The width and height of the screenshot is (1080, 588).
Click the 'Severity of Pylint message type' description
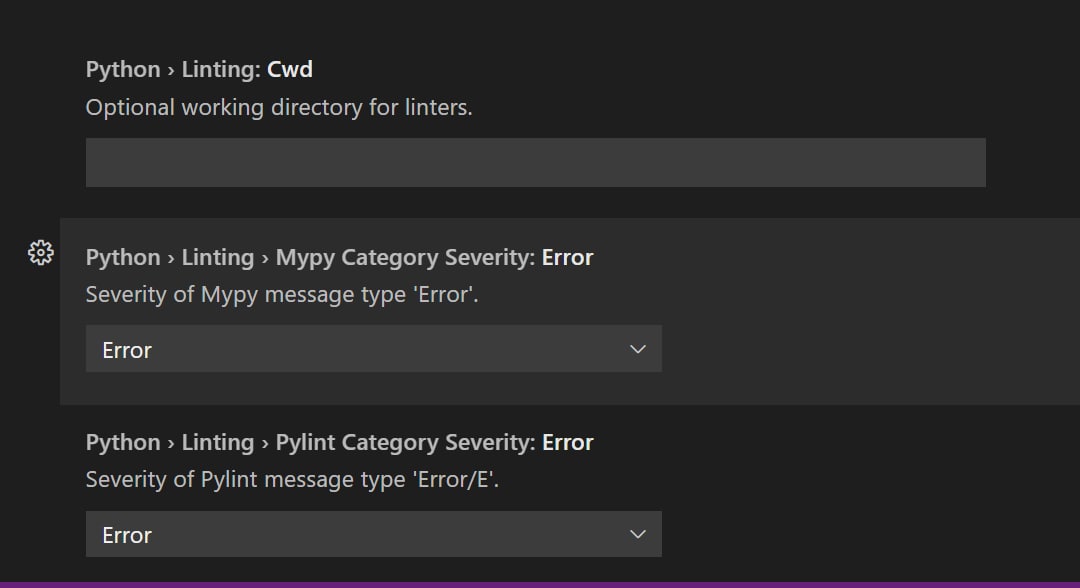(x=292, y=480)
